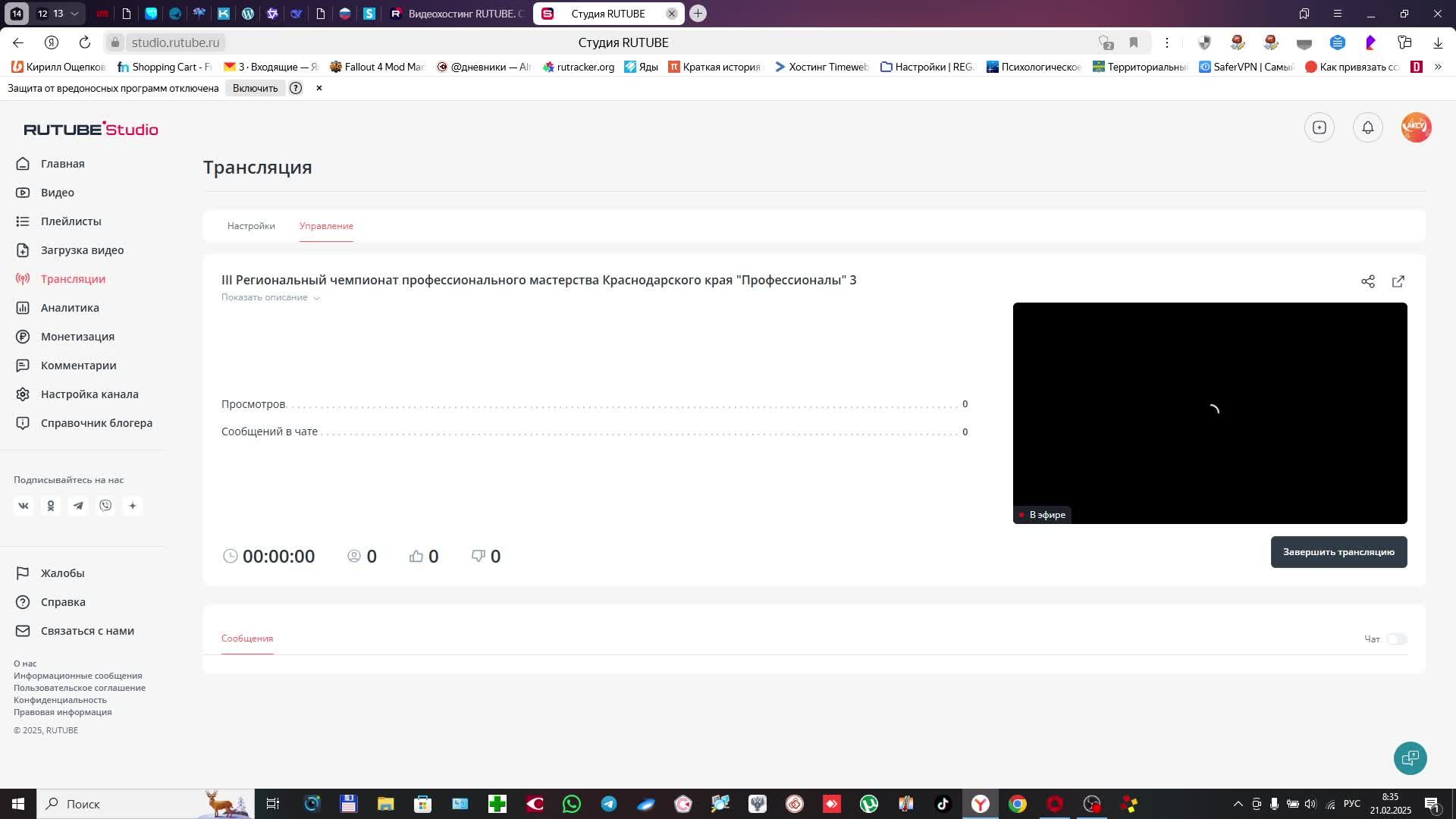Click the add video plus icon
Screen dimensions: 1456x819
click(x=1319, y=127)
